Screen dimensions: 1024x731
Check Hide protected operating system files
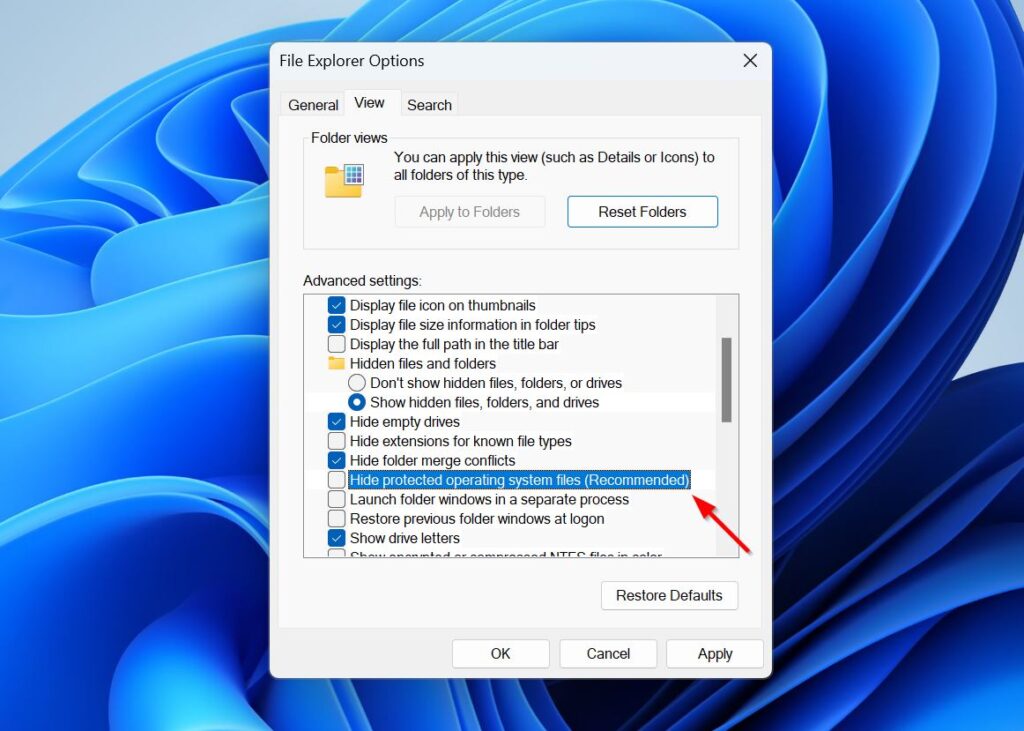click(x=337, y=480)
